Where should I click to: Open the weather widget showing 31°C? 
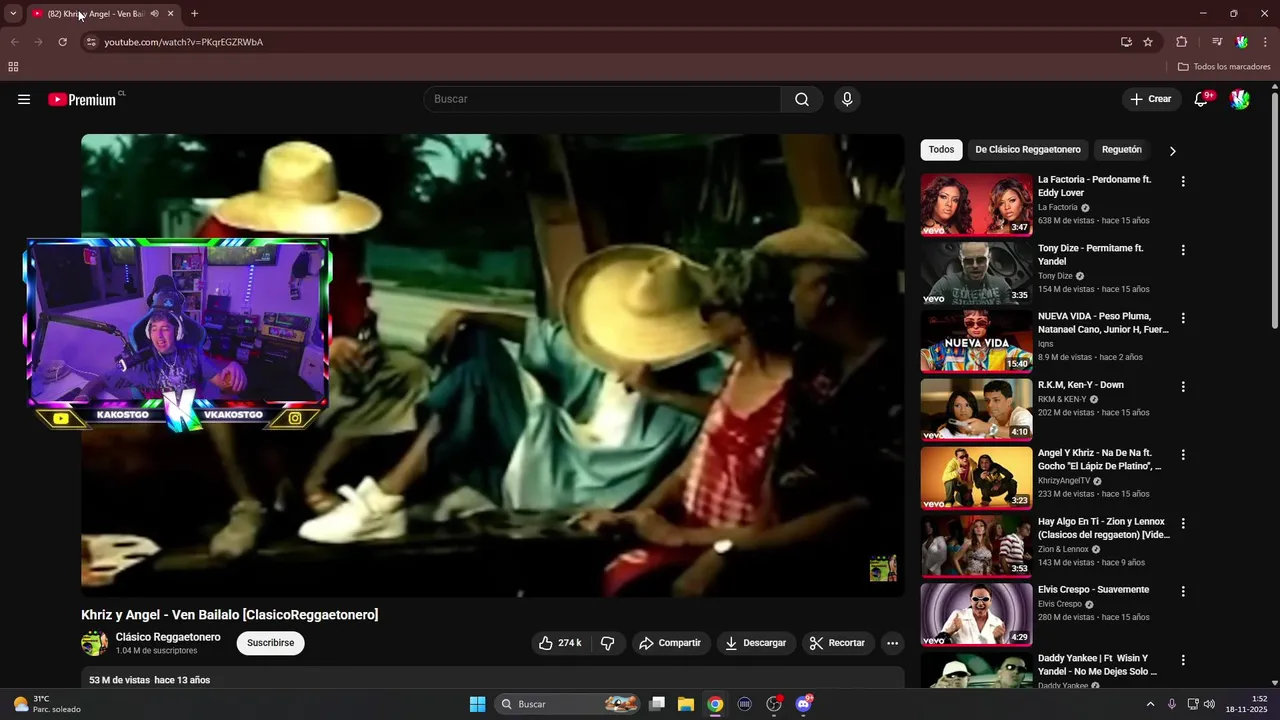point(47,704)
